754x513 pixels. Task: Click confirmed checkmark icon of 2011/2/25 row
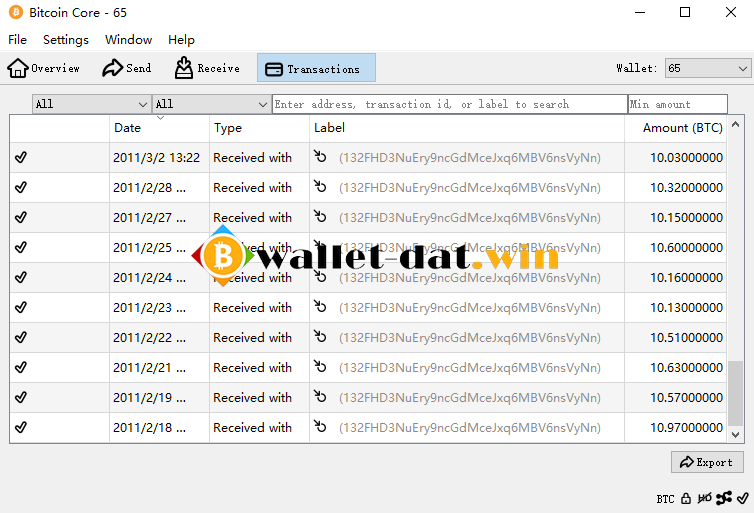tap(21, 247)
